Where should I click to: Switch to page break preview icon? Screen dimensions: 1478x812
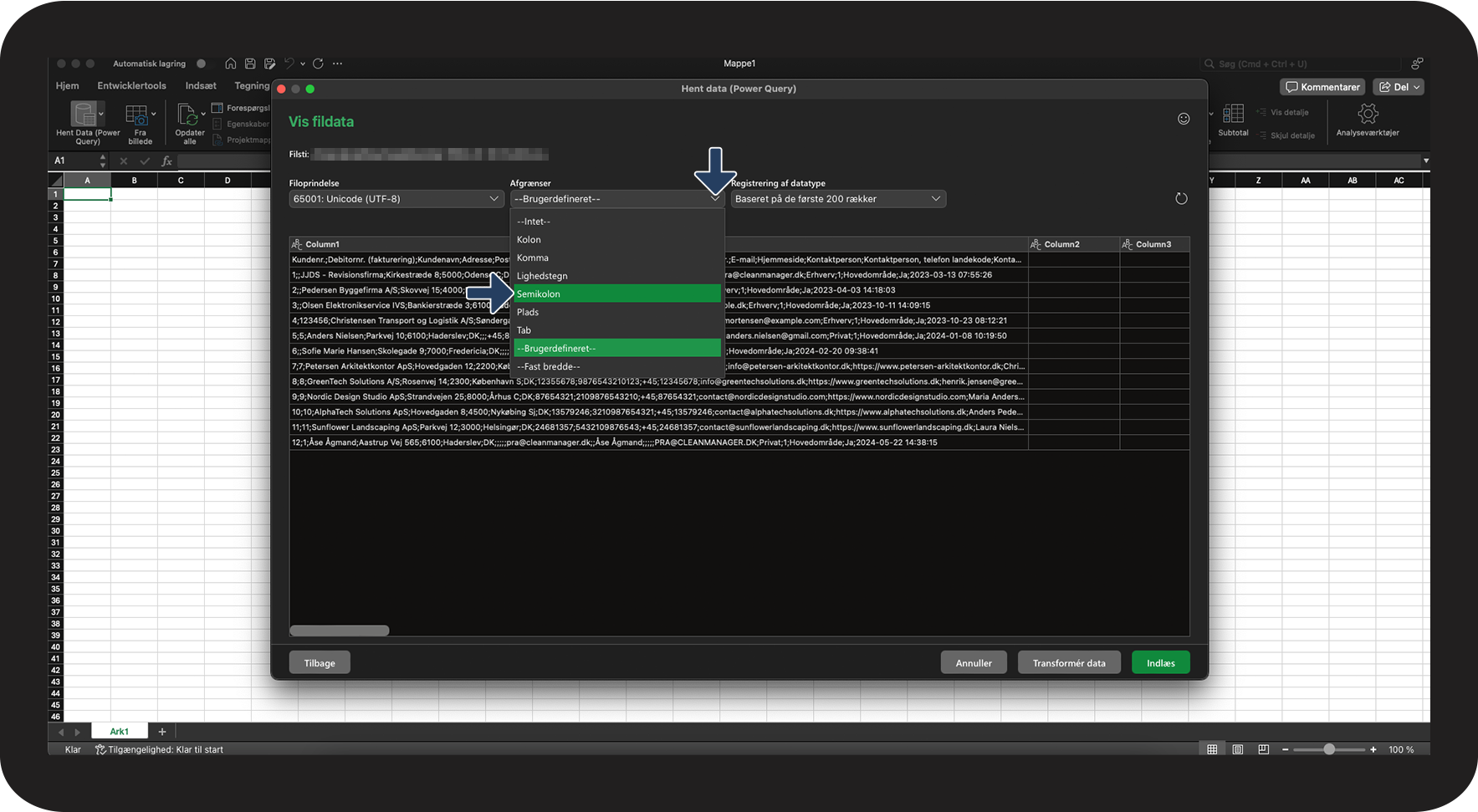coord(1264,749)
